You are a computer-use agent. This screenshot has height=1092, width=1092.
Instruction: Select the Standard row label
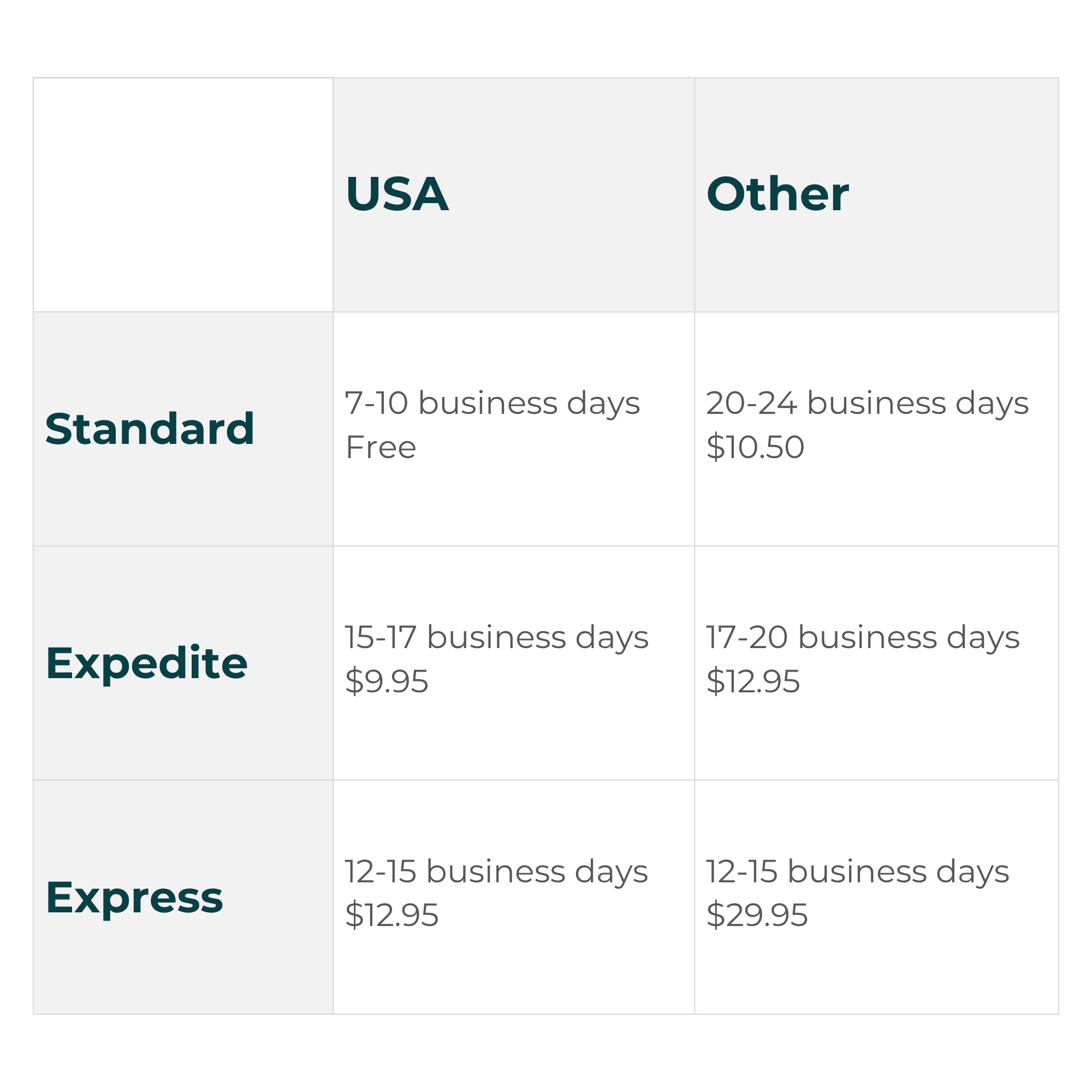click(150, 429)
